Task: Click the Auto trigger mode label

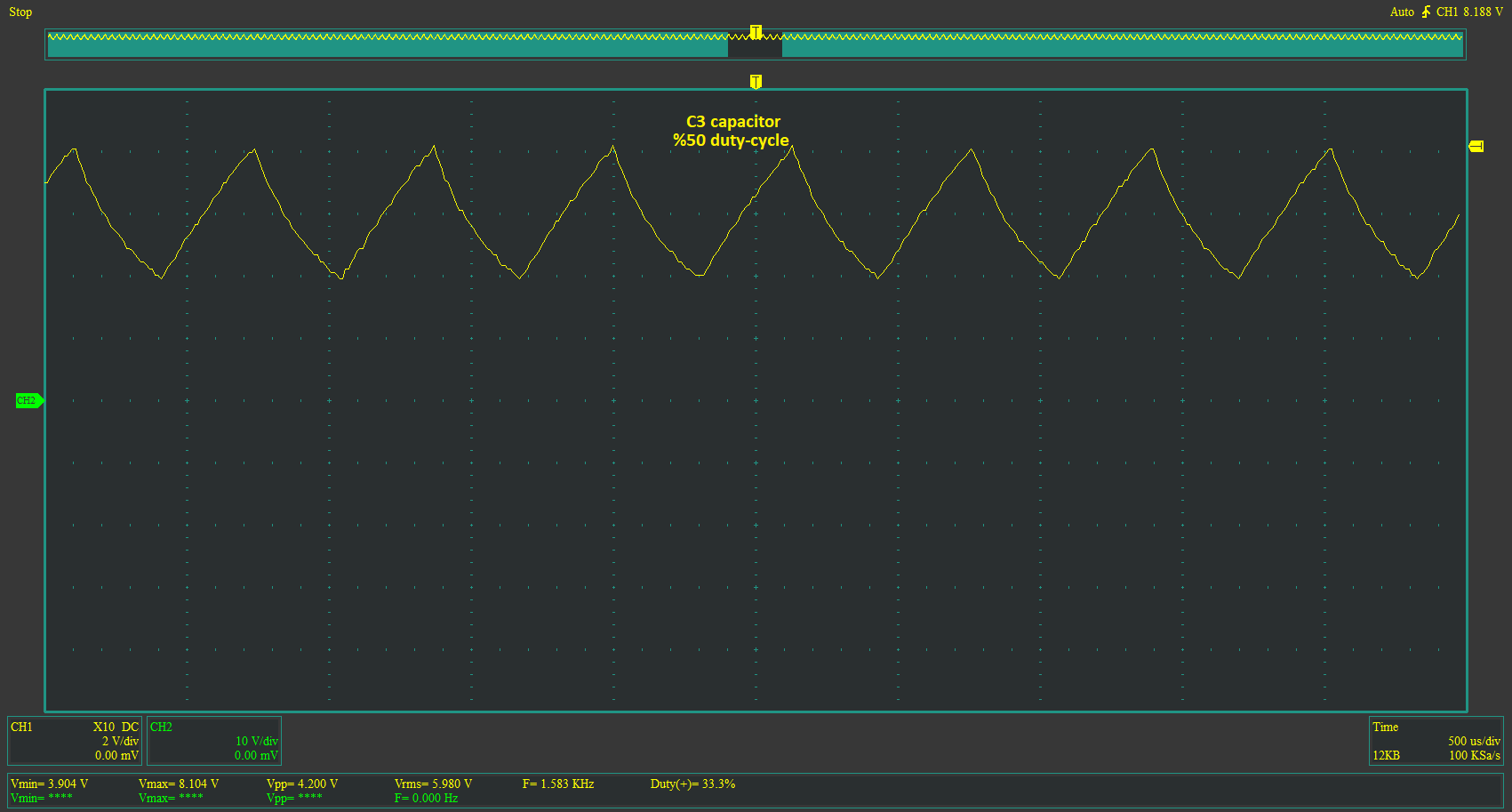Action: (1402, 12)
